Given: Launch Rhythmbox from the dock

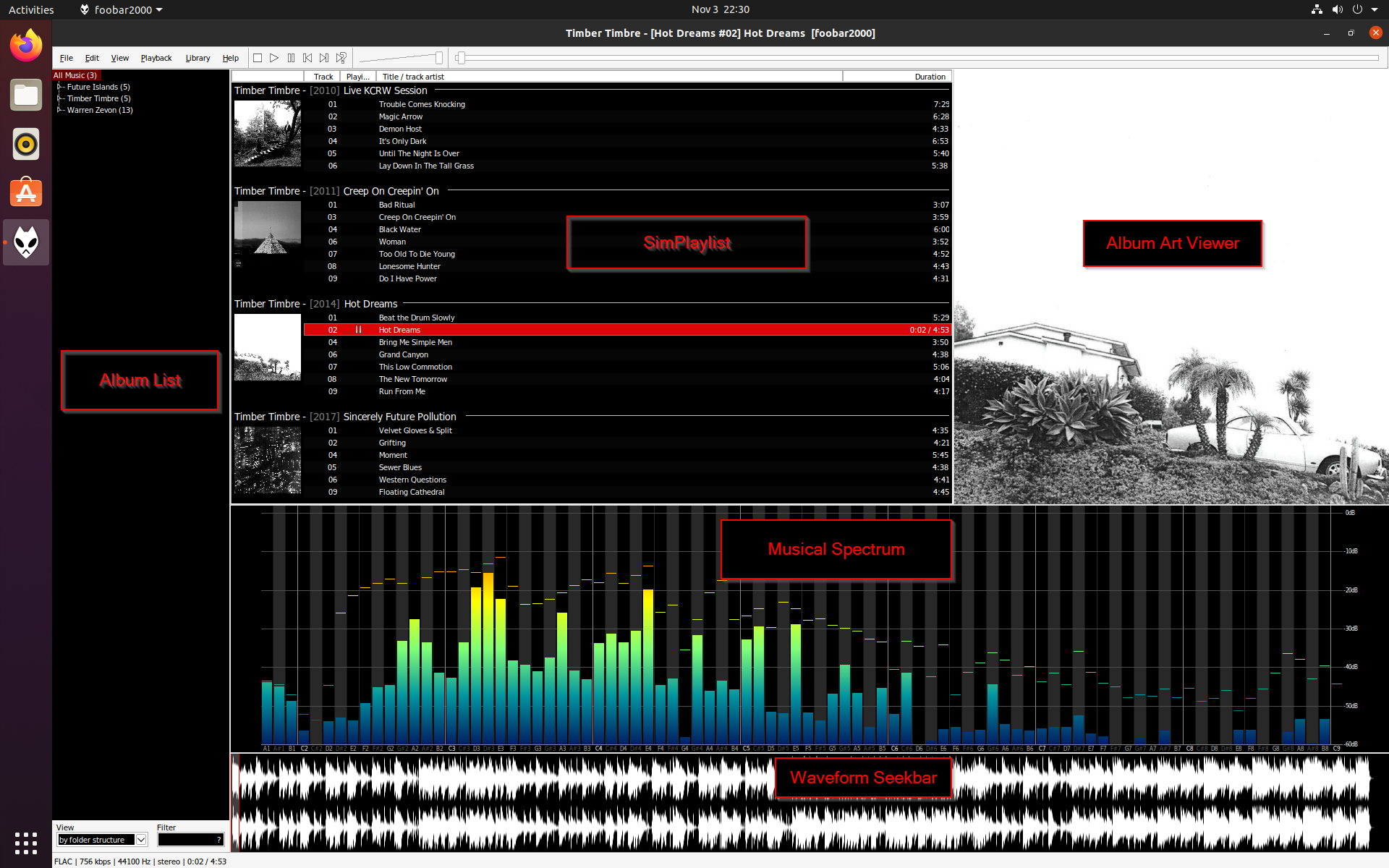Looking at the screenshot, I should pyautogui.click(x=26, y=144).
